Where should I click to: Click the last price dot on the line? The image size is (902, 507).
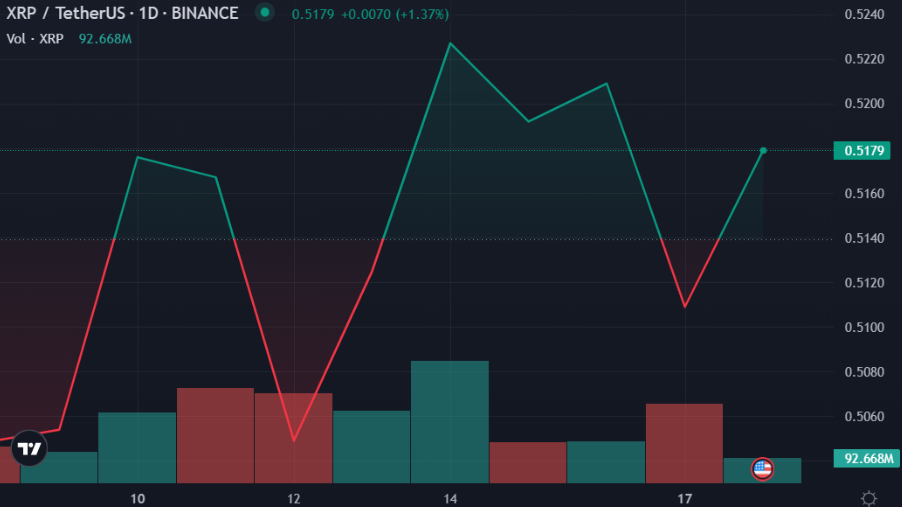click(x=763, y=151)
